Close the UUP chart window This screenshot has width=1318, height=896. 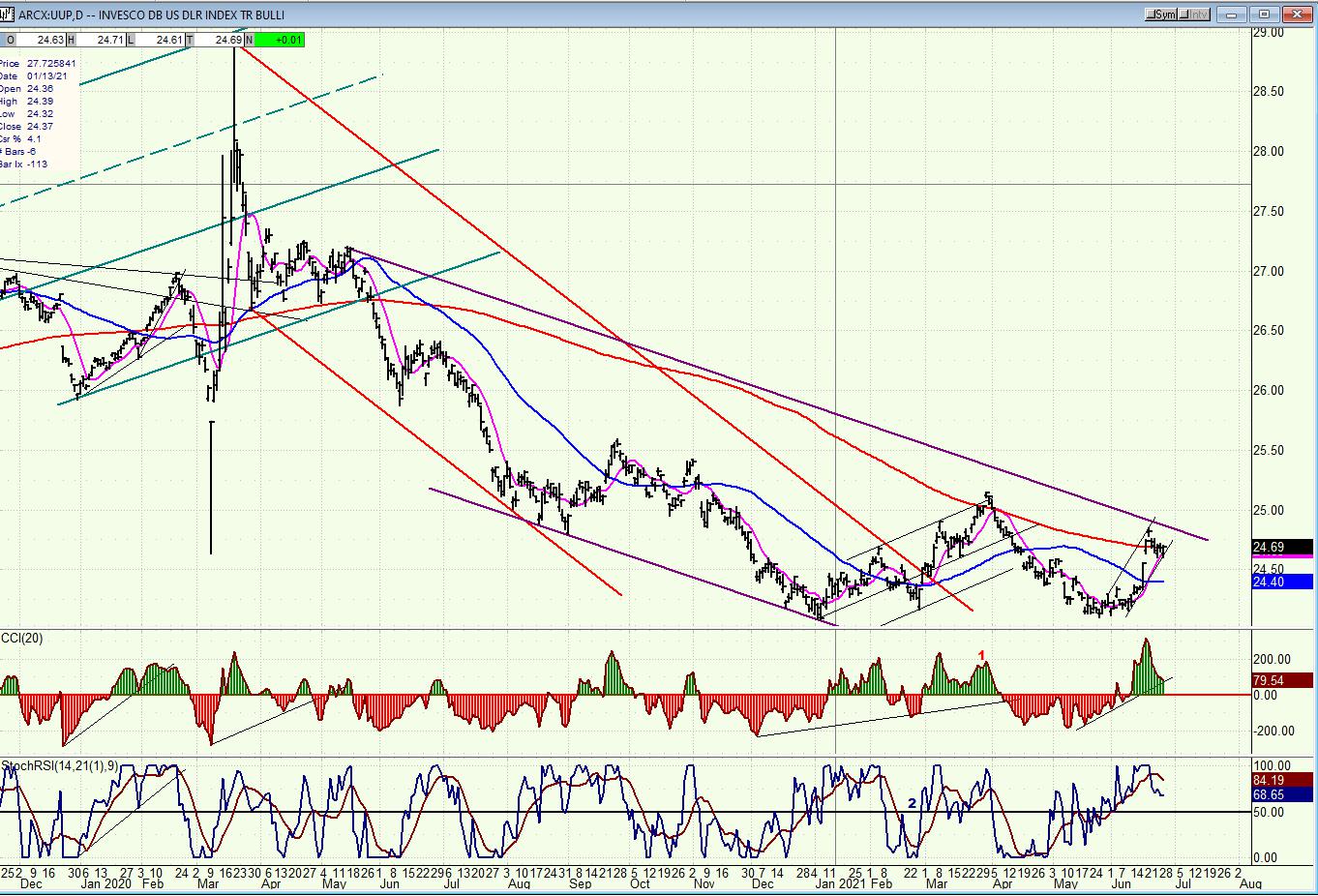1296,15
